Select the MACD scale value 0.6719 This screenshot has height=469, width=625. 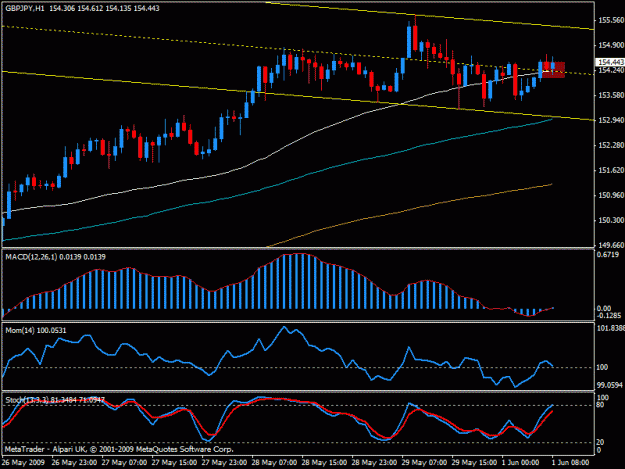point(608,255)
